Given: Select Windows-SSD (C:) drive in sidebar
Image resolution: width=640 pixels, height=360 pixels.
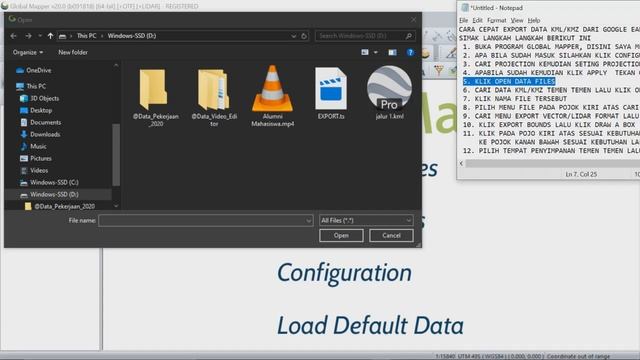Looking at the screenshot, I should pyautogui.click(x=49, y=182).
